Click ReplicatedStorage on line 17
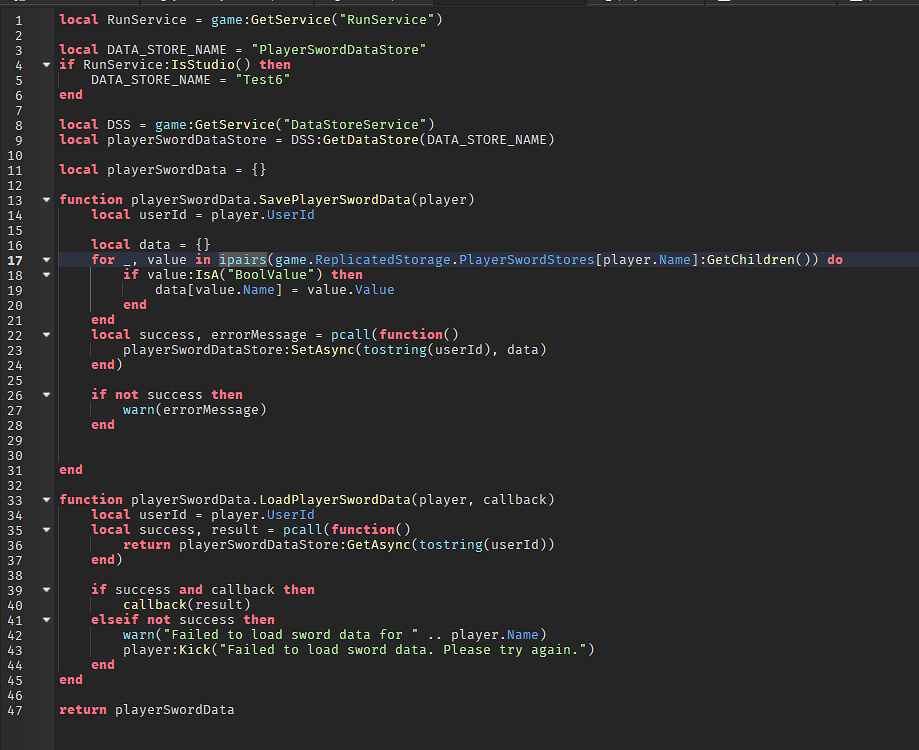919x750 pixels. pos(383,260)
